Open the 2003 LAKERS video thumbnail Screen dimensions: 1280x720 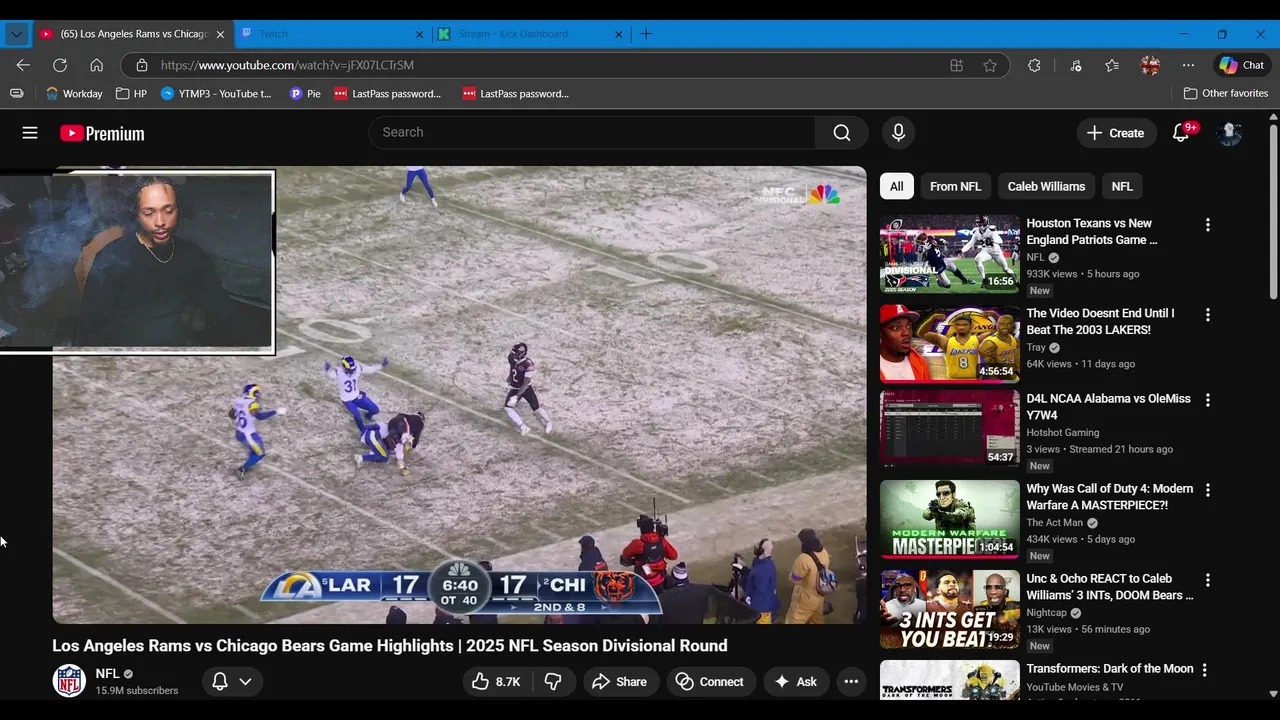(x=949, y=344)
